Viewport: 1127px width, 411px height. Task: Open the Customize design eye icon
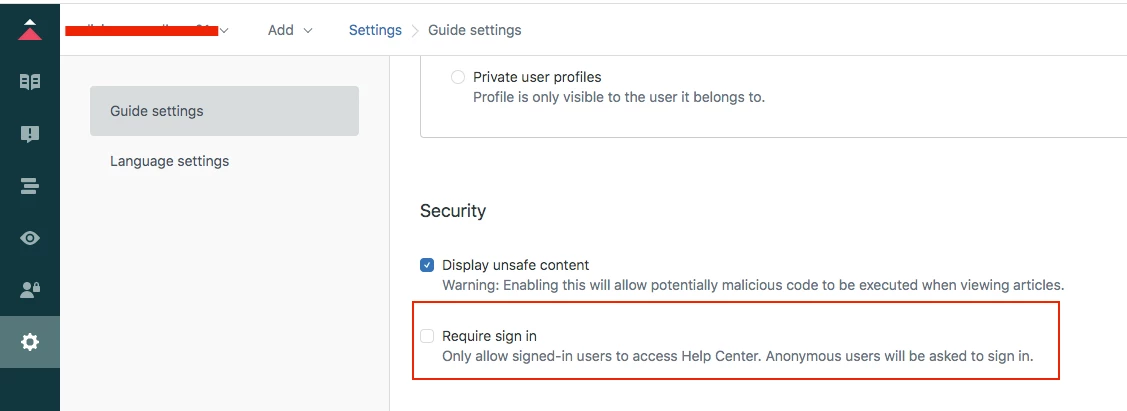[29, 239]
